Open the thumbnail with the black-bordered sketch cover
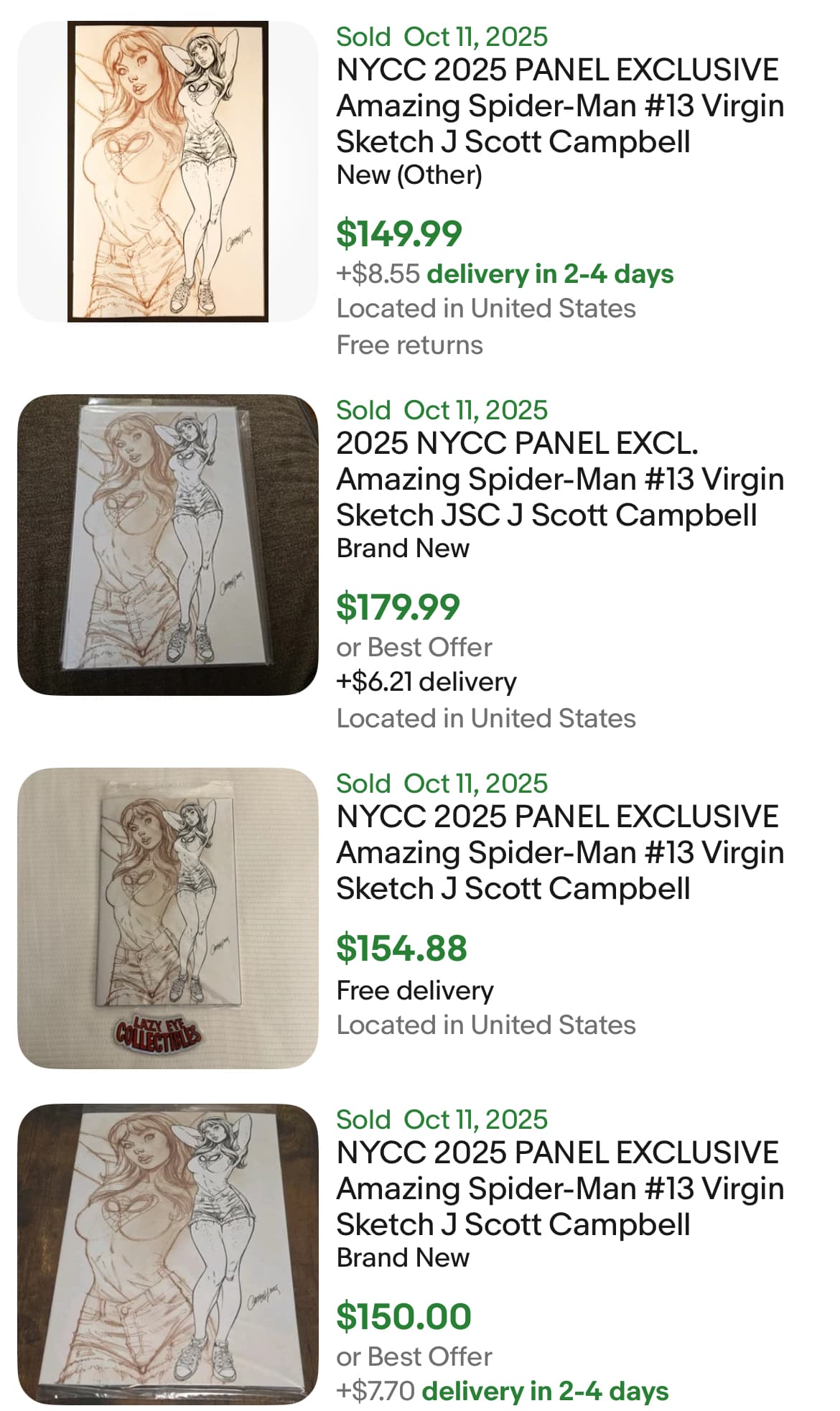 167,172
